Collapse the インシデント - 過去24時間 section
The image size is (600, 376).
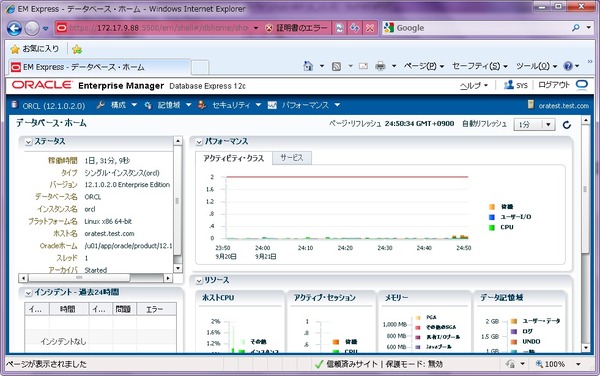coord(28,293)
